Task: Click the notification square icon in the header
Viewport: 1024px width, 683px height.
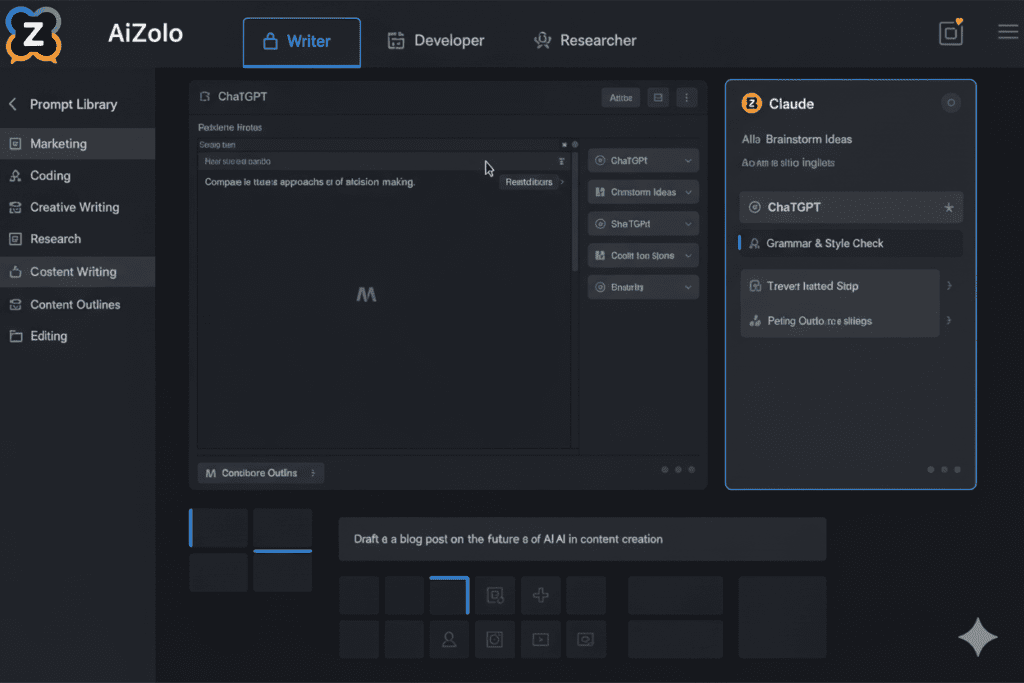Action: (x=951, y=33)
